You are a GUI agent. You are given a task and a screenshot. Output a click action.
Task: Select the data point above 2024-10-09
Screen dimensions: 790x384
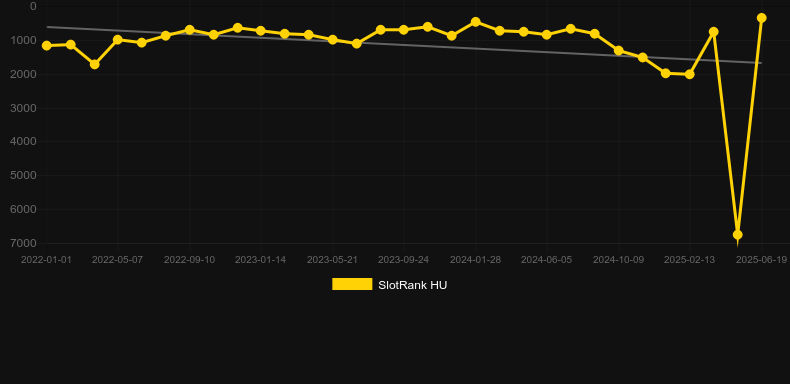point(619,50)
